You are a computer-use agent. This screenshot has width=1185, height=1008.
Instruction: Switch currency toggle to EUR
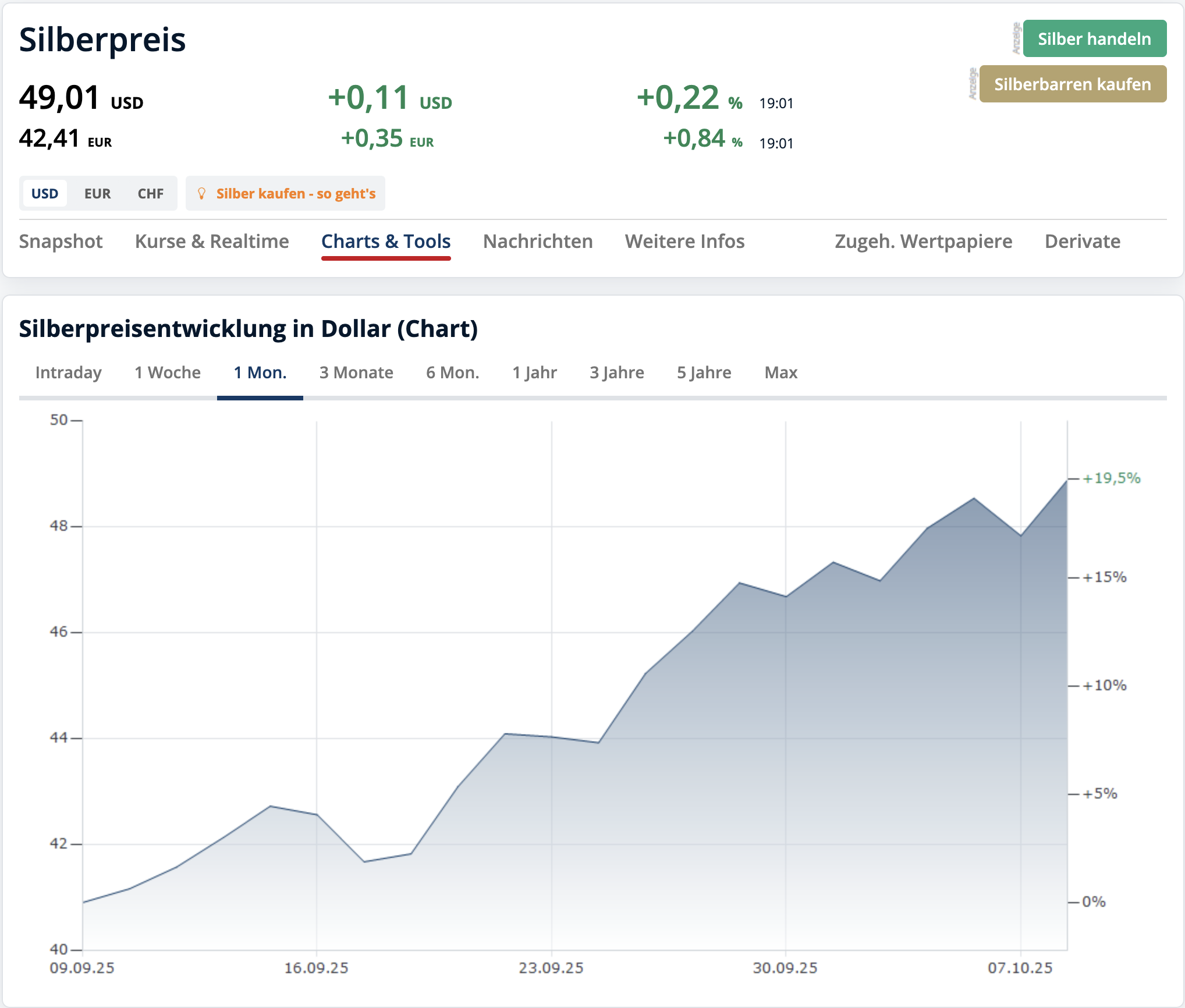pyautogui.click(x=97, y=194)
